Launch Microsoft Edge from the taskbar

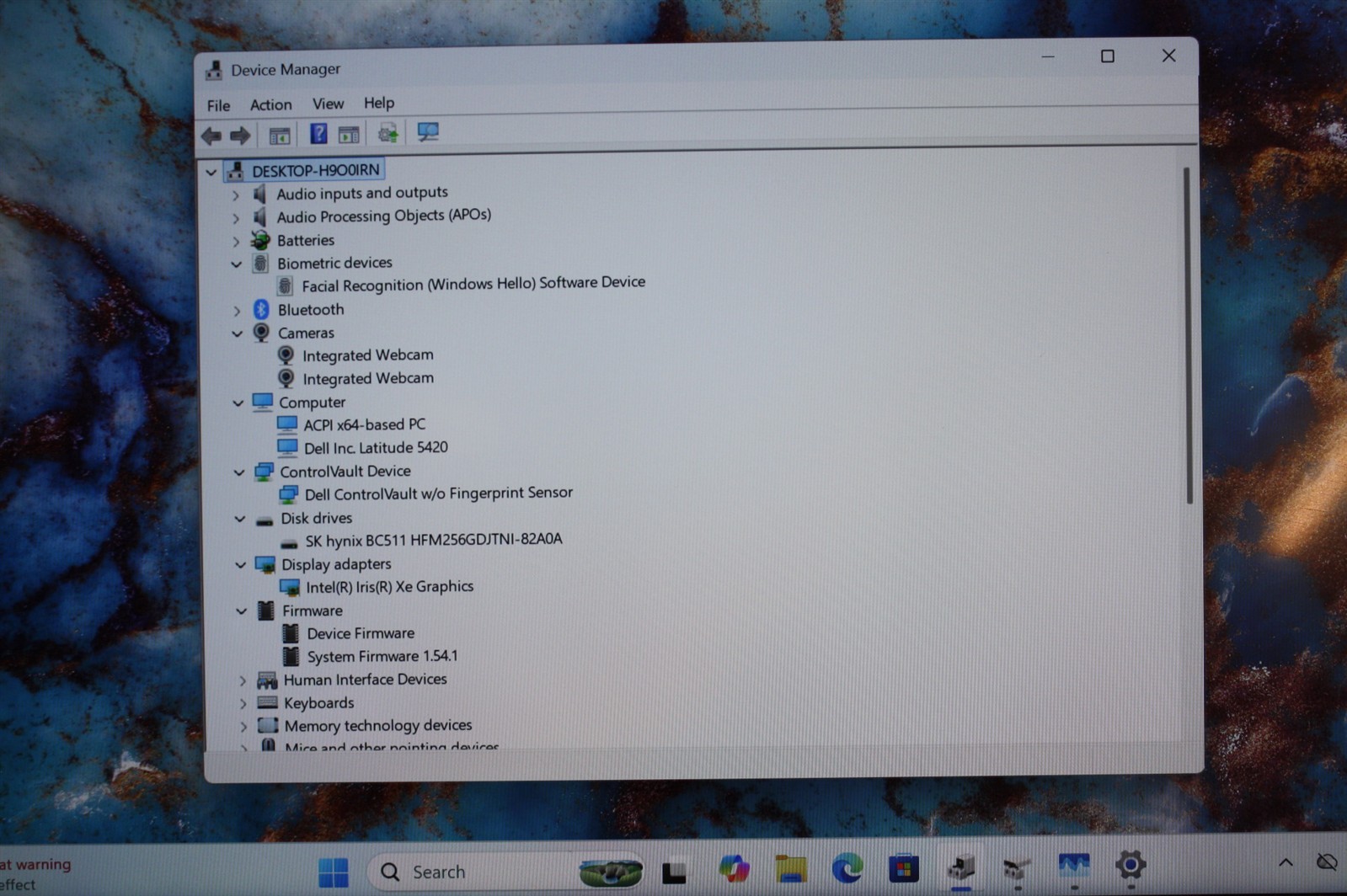pos(847,867)
